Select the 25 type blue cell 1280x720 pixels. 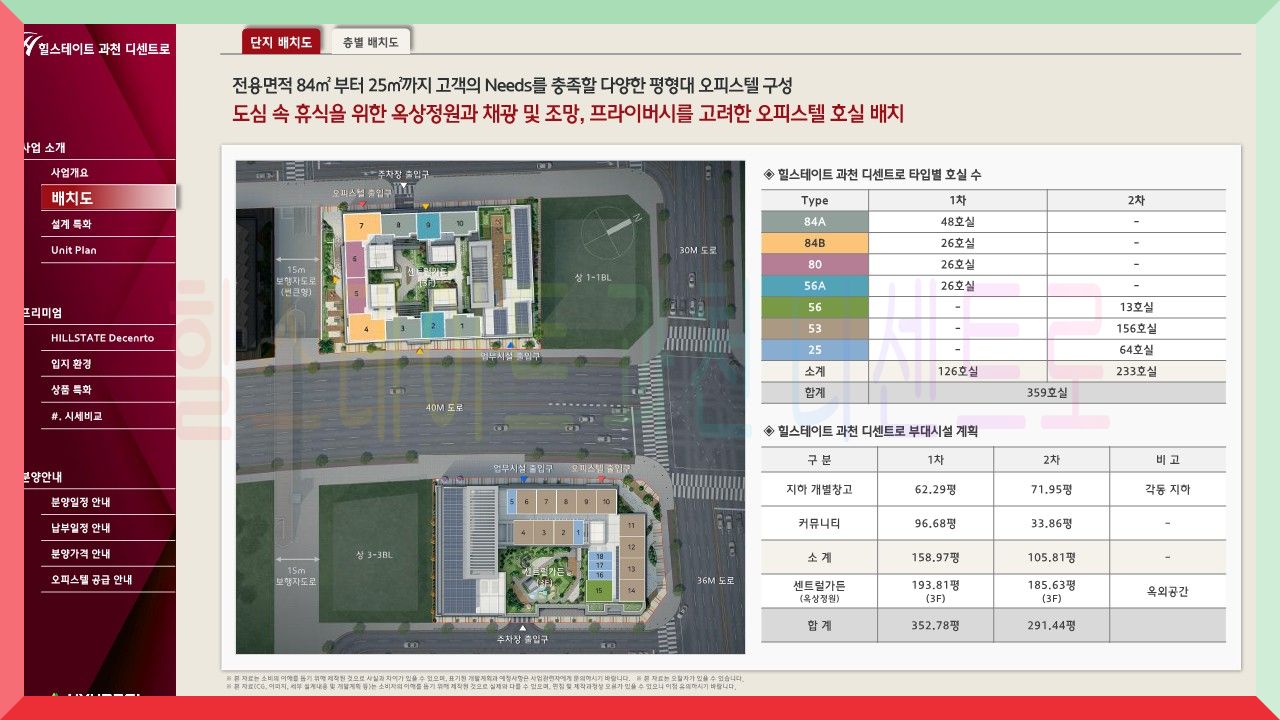pyautogui.click(x=814, y=350)
